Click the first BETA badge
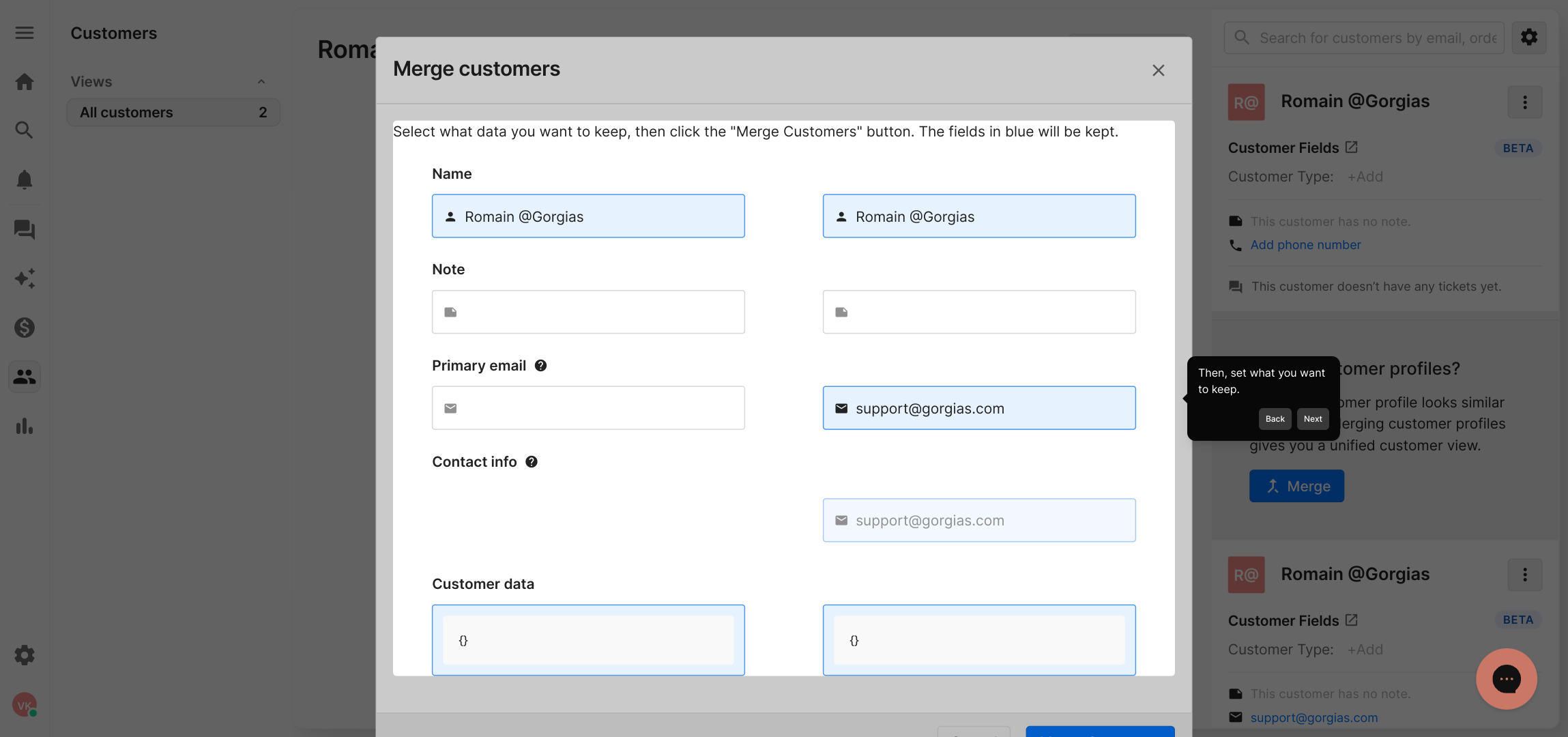Viewport: 1568px width, 737px height. tap(1518, 148)
